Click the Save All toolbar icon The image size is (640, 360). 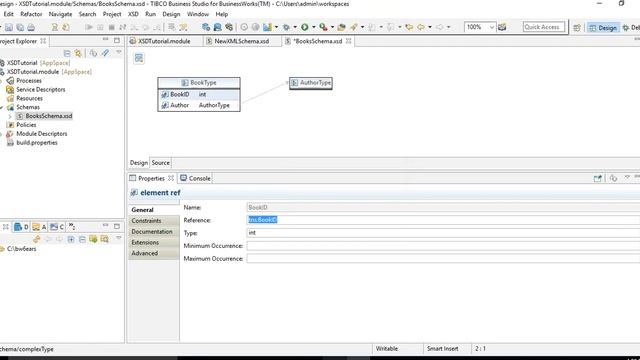[20, 27]
